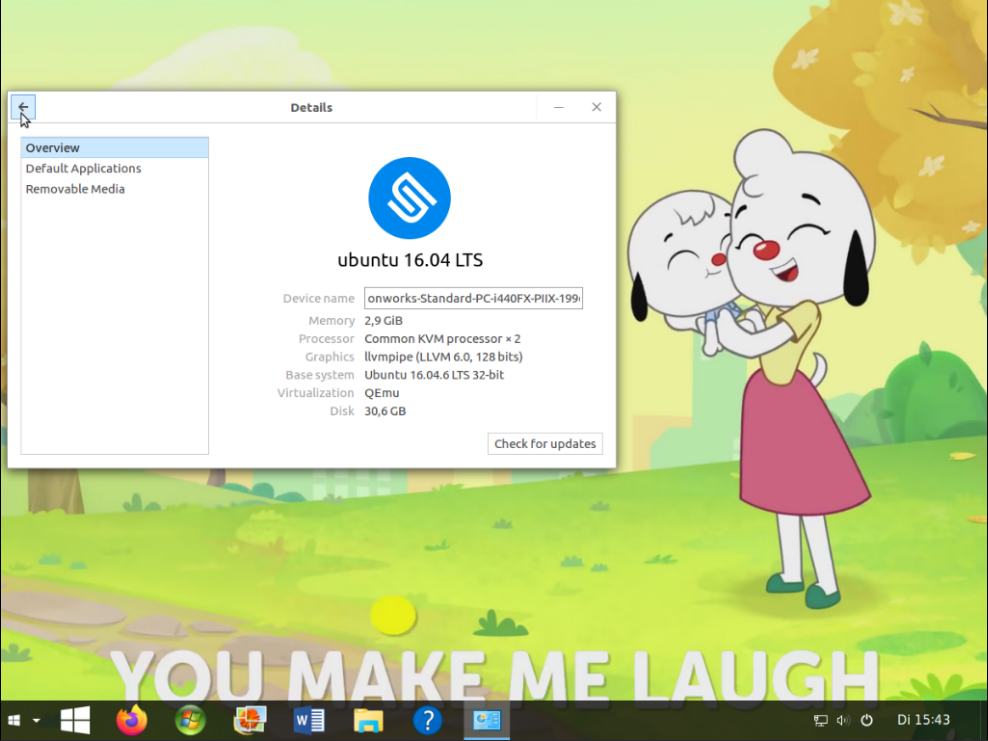Select Overview in the Details sidebar
The image size is (988, 741).
point(115,147)
